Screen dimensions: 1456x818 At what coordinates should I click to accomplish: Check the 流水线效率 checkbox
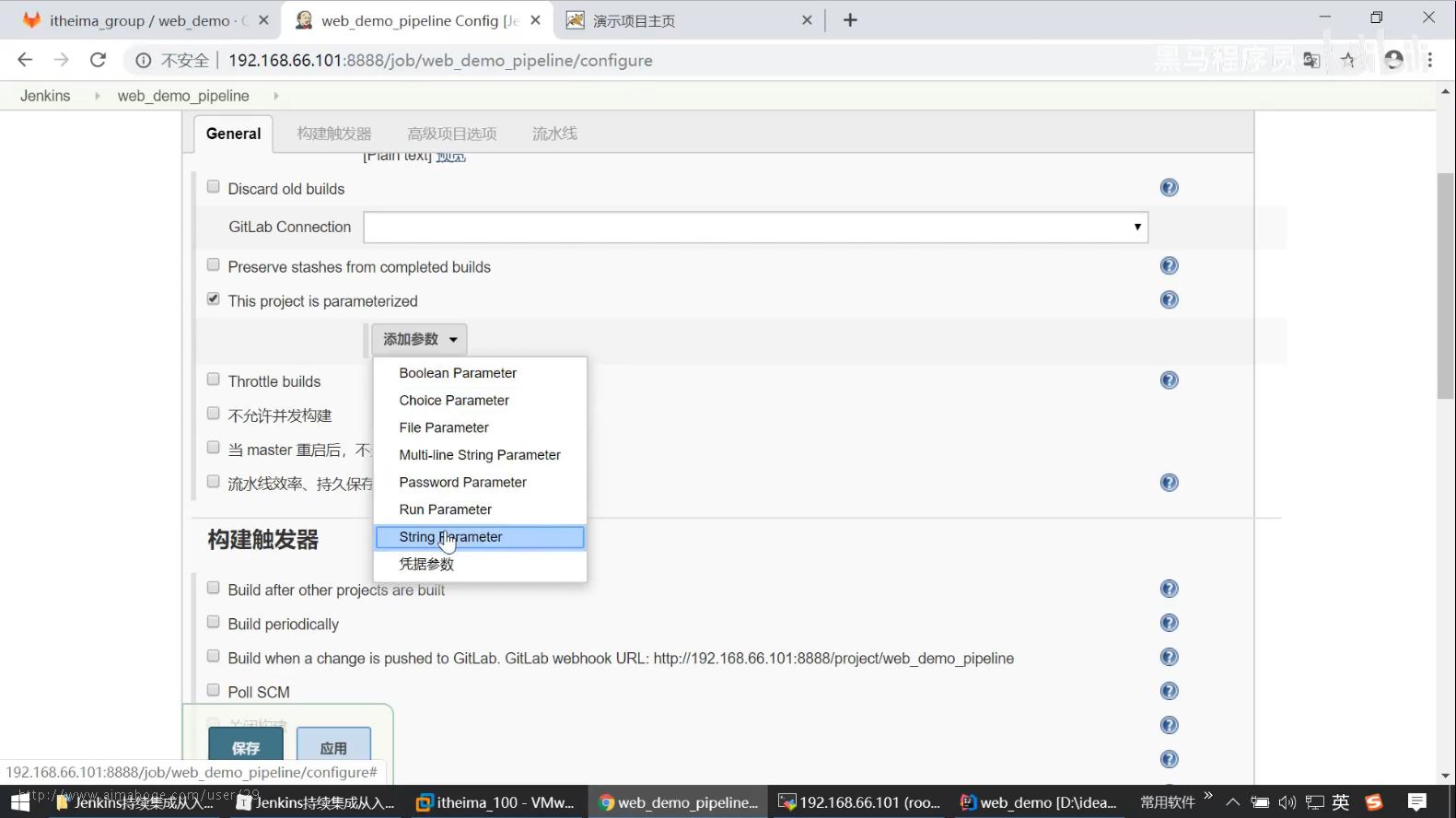click(x=214, y=482)
